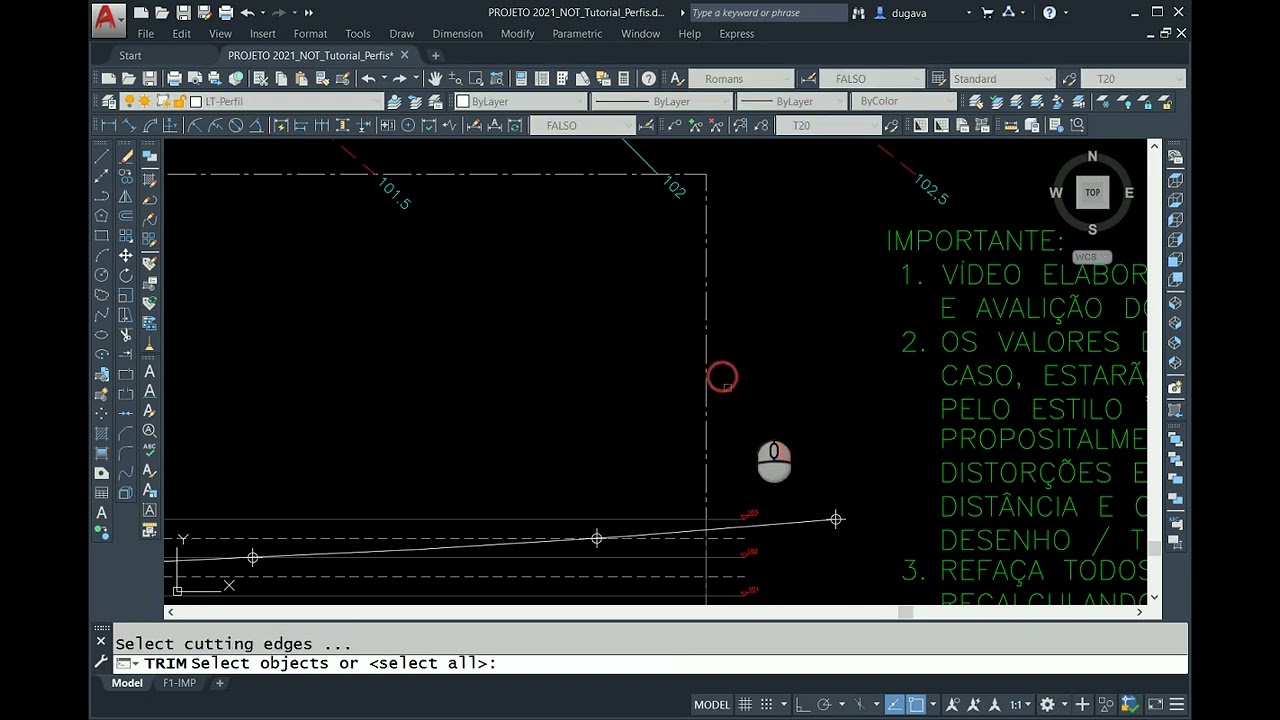The height and width of the screenshot is (720, 1280).
Task: Toggle layer lock padlock in layer dropdown
Action: (x=179, y=101)
